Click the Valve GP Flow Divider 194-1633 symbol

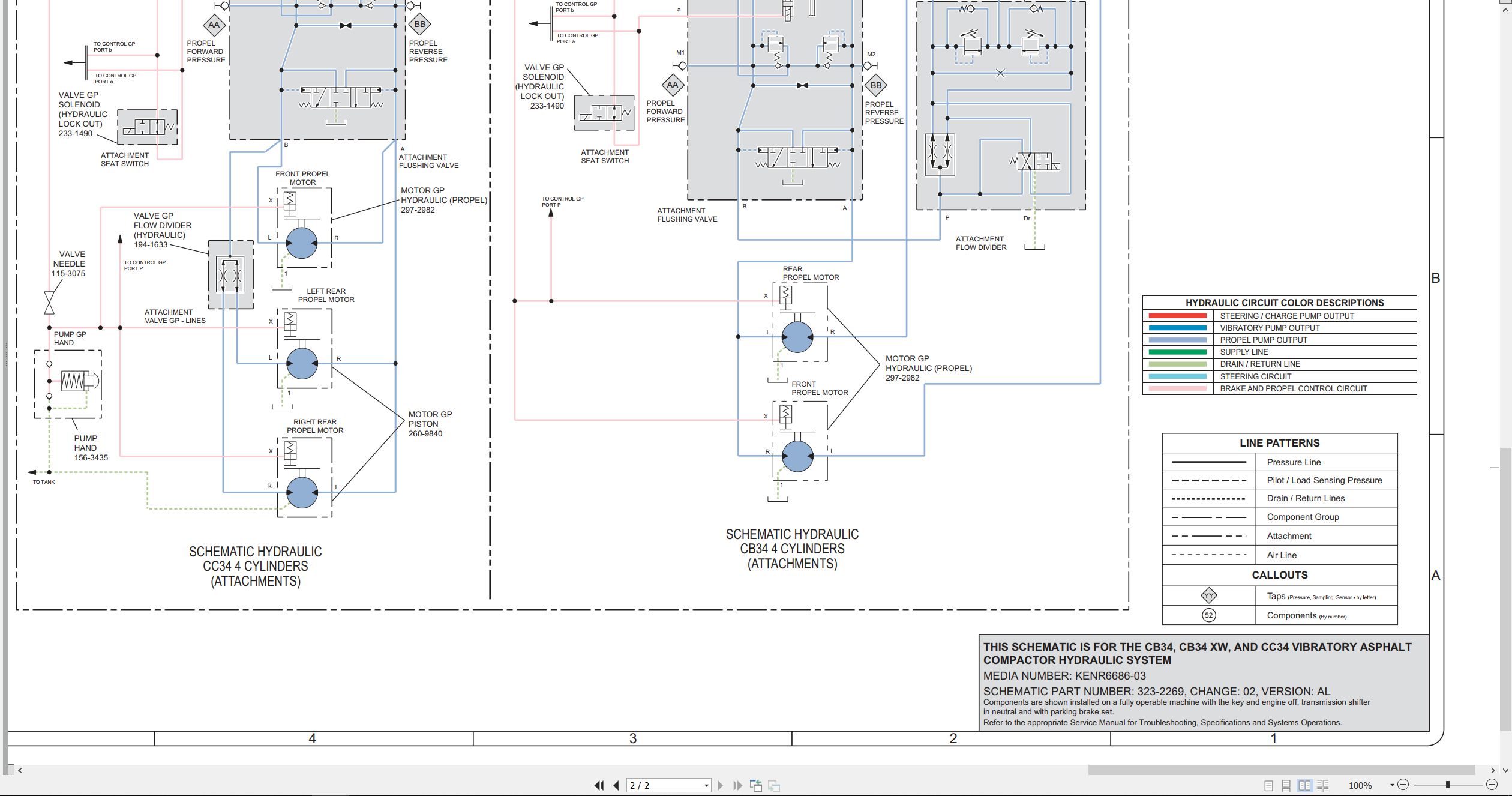coord(230,275)
